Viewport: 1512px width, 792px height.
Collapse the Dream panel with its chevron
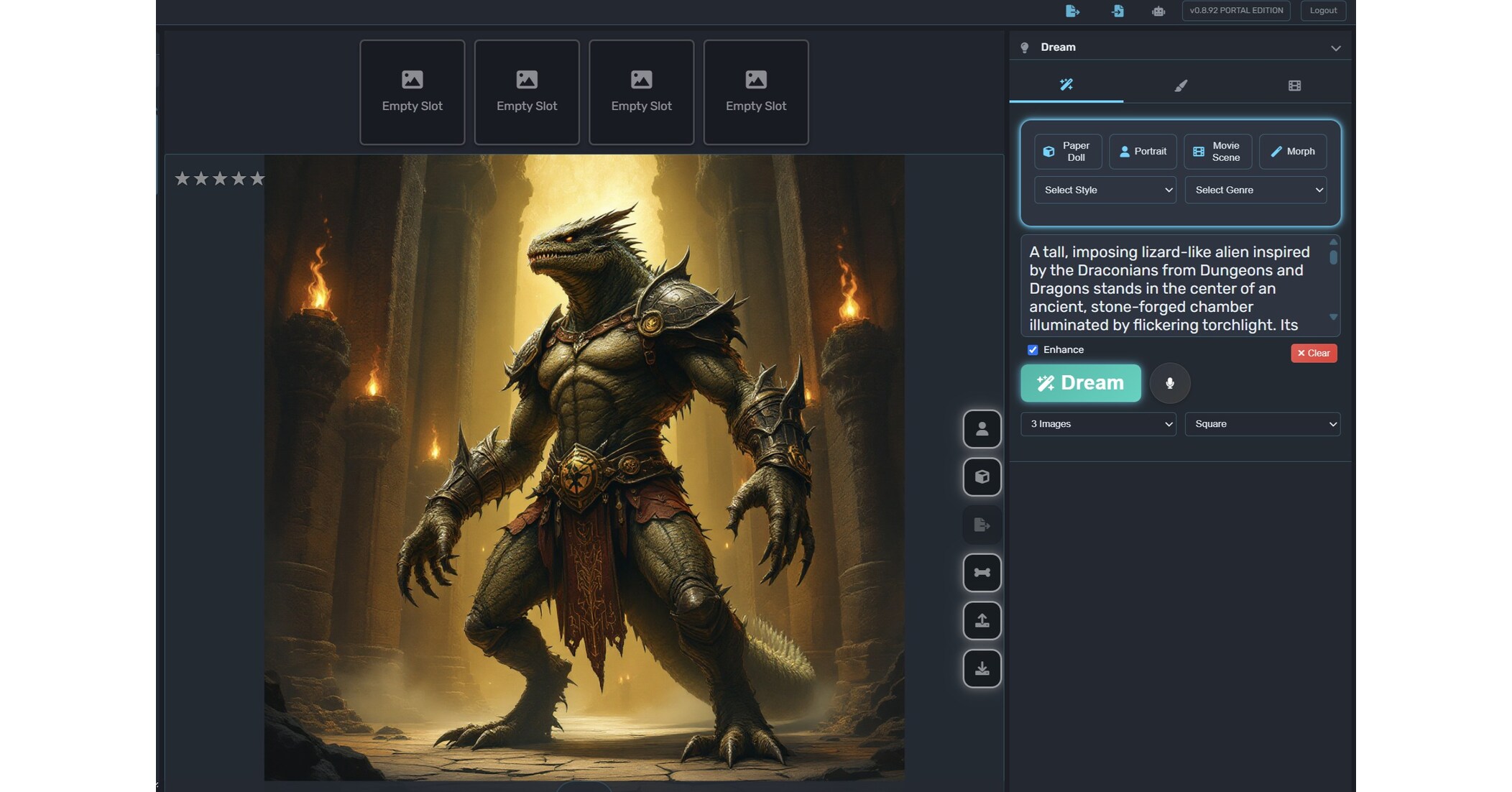[1335, 47]
